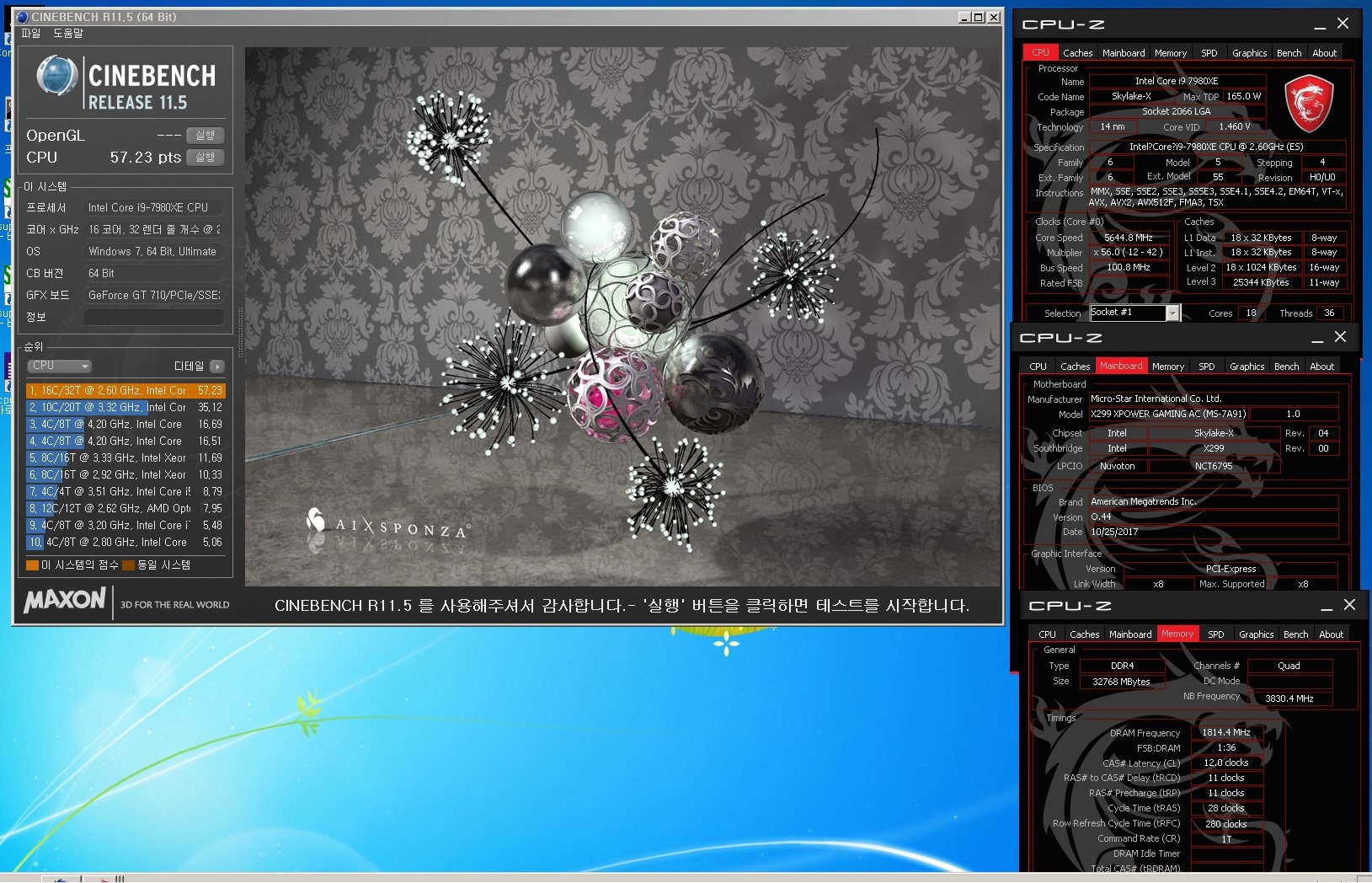Image resolution: width=1372 pixels, height=883 pixels.
Task: Click the CPU name Intel Core i9 7980XE
Action: 1177,81
